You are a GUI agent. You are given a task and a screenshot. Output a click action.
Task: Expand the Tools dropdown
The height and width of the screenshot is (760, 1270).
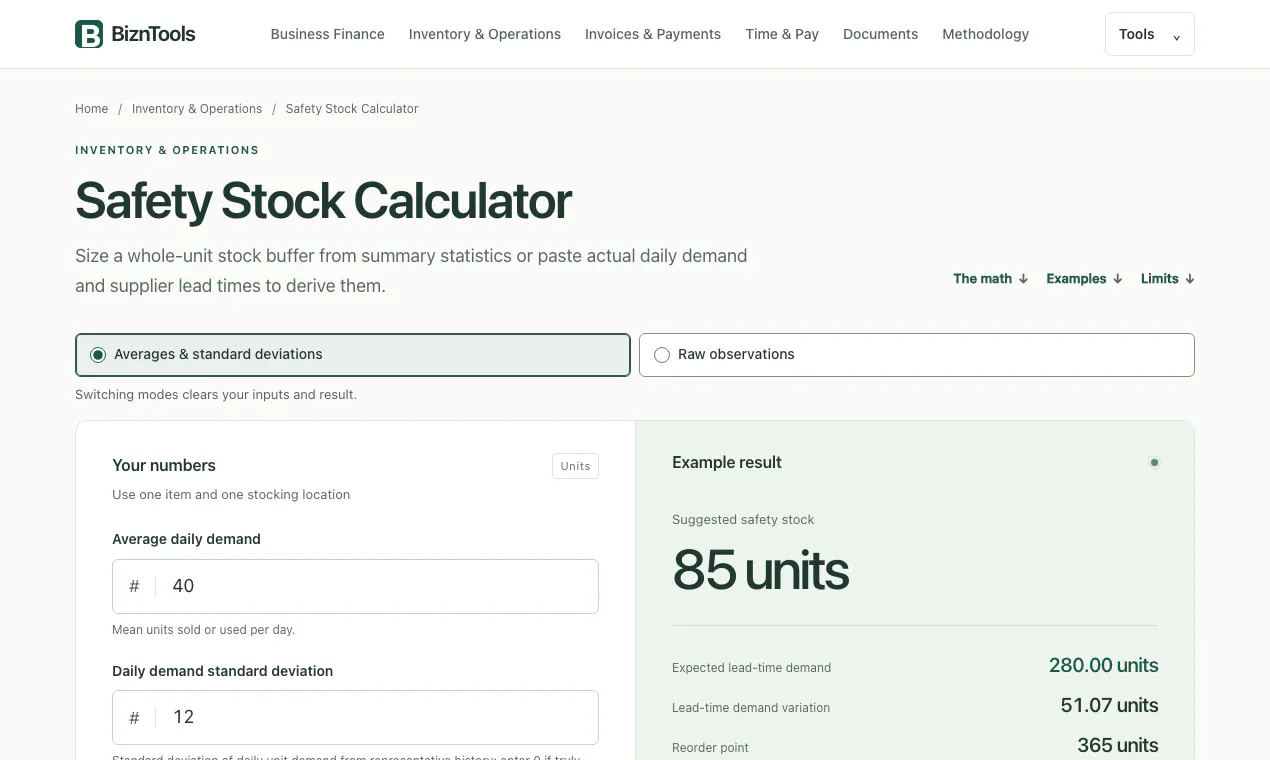tap(1149, 34)
